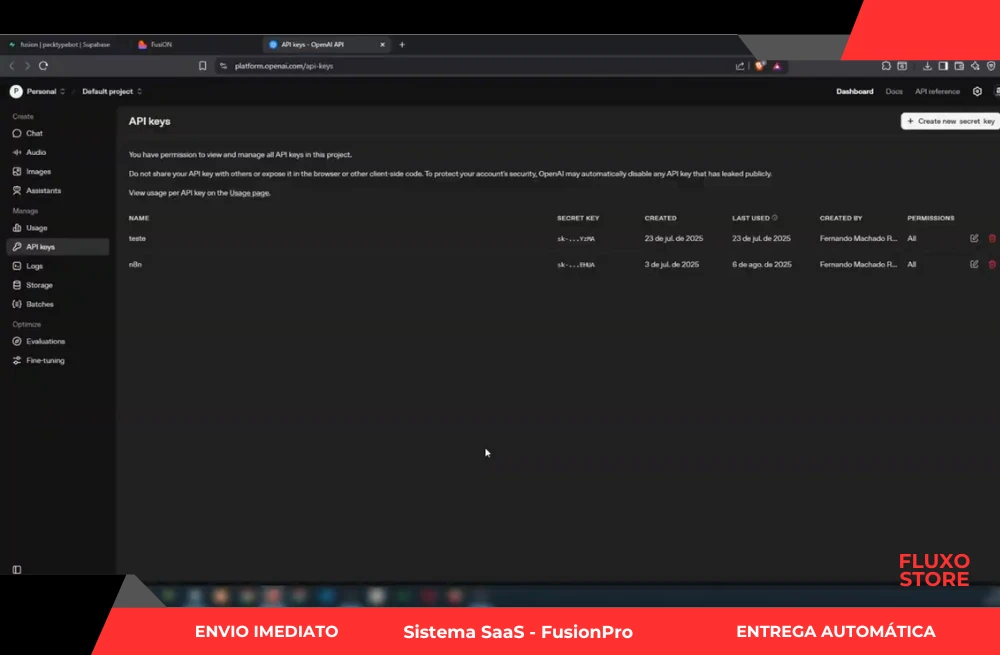Screen dimensions: 1000x655
Task: Delete the n8n API key
Action: point(992,264)
